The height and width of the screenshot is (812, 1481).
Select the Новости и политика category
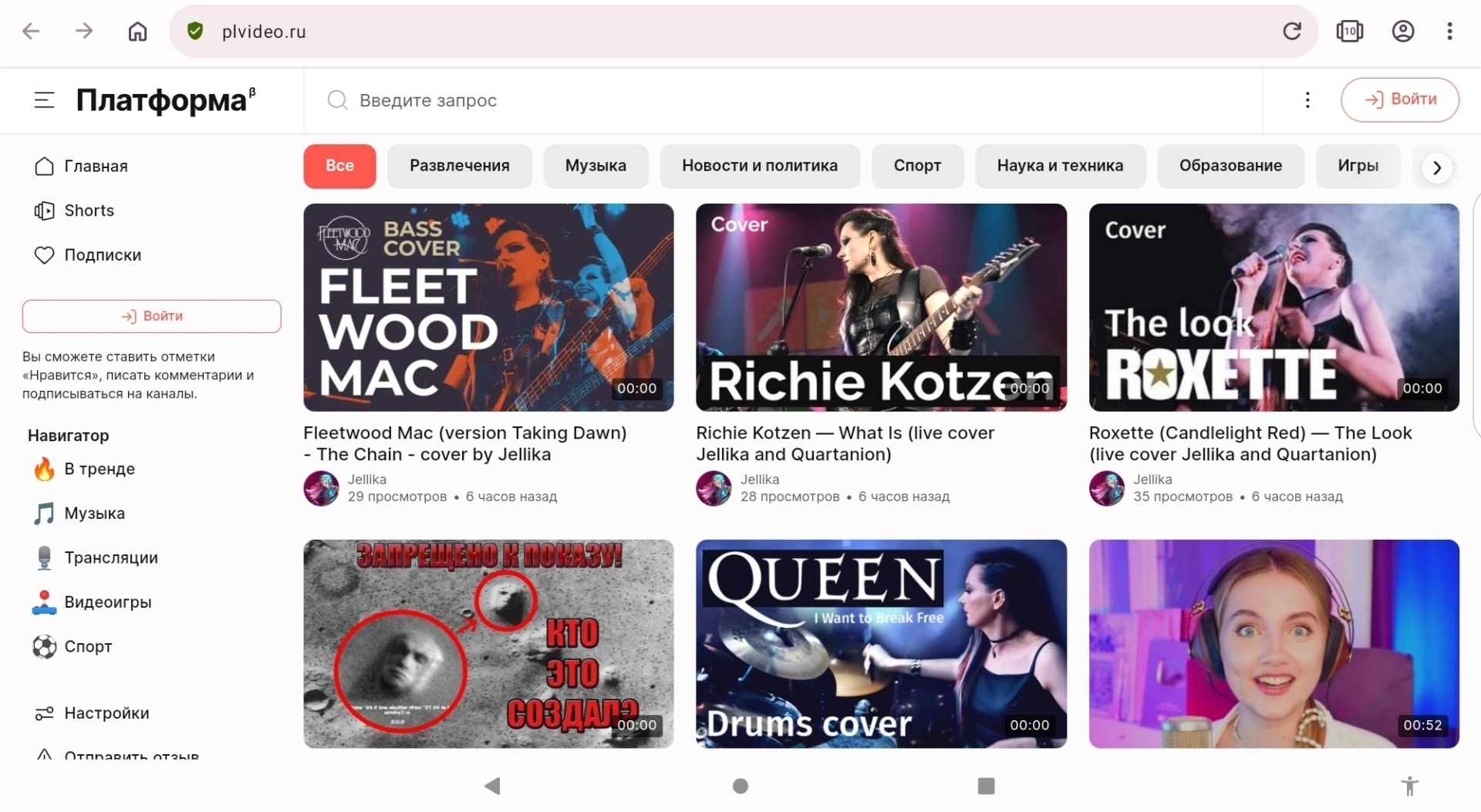[x=760, y=166]
